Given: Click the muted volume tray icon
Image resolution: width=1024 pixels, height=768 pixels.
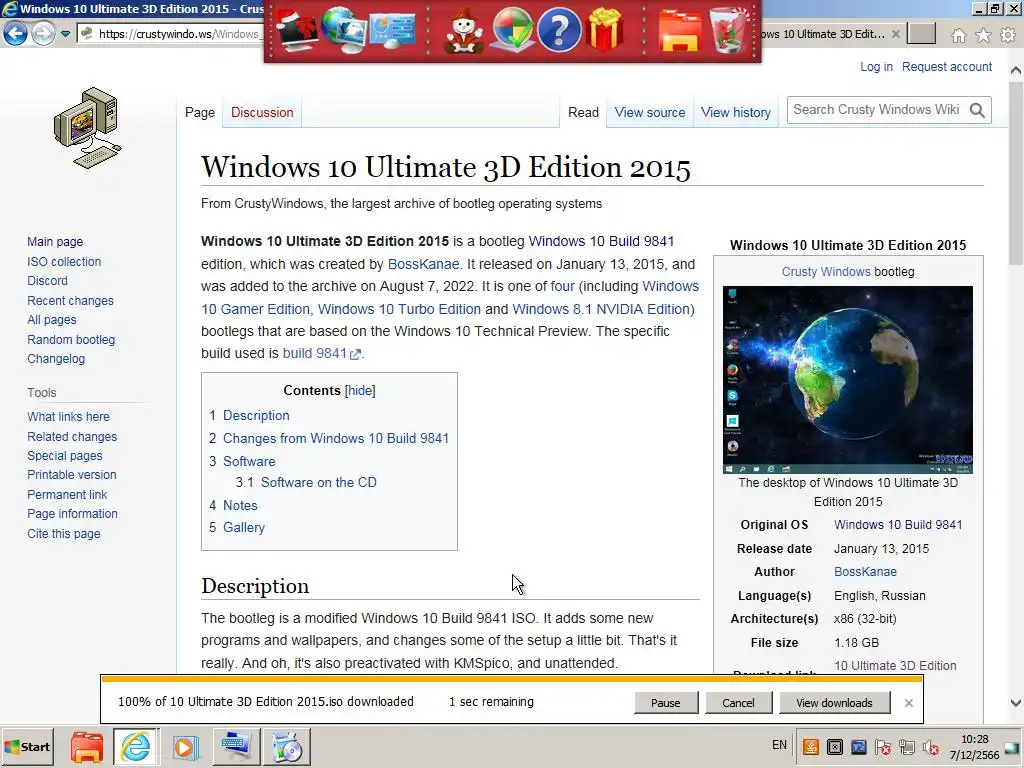Looking at the screenshot, I should click(x=931, y=746).
